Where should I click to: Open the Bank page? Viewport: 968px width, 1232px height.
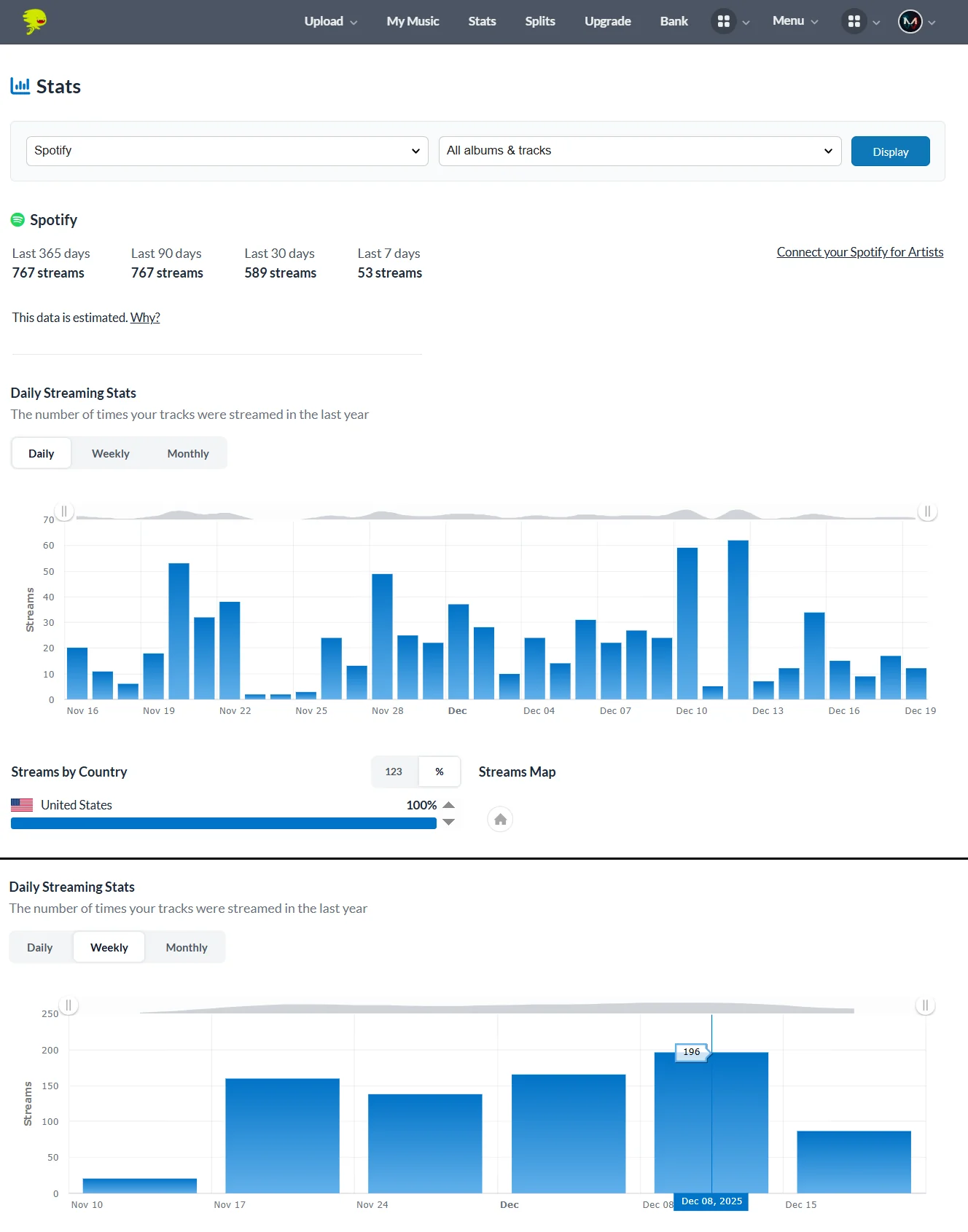(x=674, y=21)
